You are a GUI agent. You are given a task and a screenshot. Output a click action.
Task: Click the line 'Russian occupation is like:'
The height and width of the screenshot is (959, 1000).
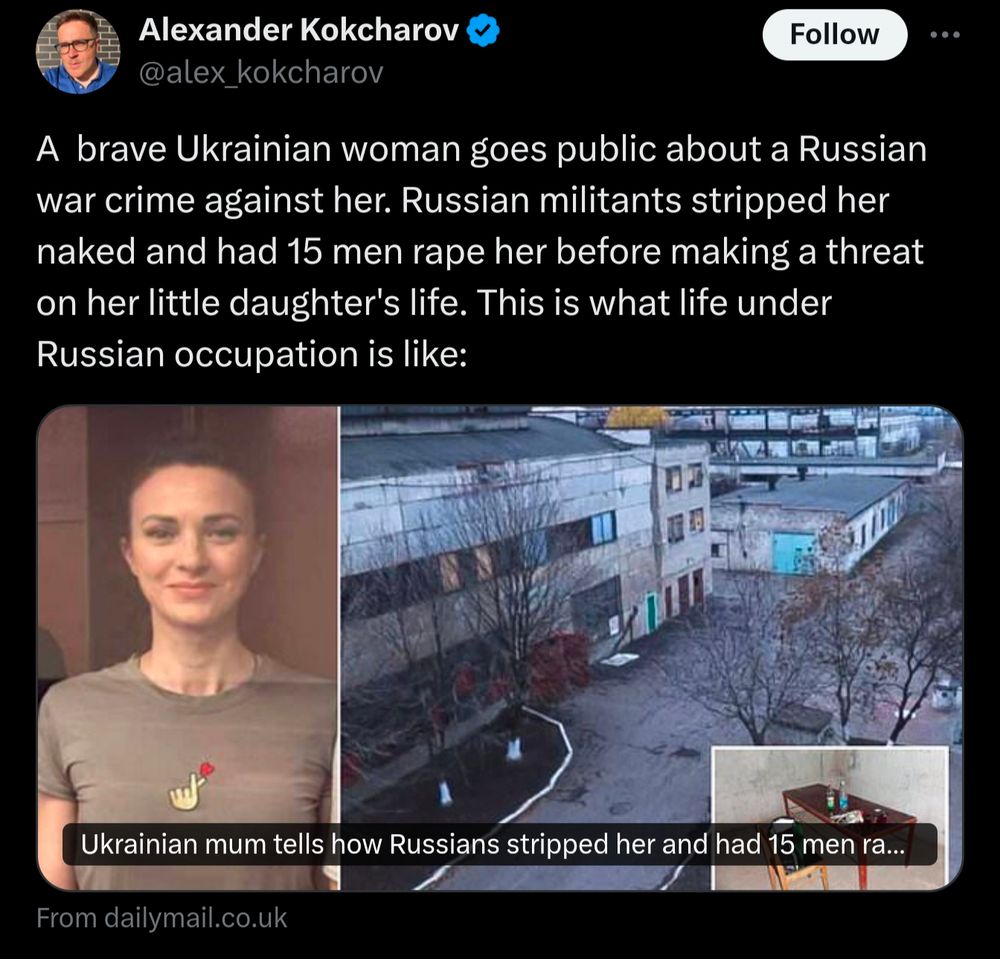[252, 354]
